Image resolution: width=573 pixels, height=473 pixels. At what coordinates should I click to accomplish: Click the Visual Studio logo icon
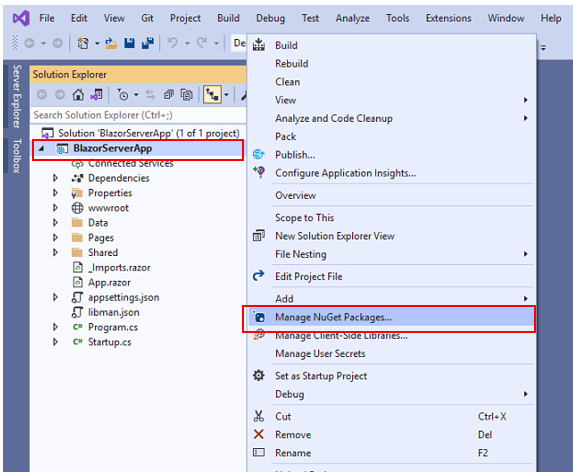21,18
